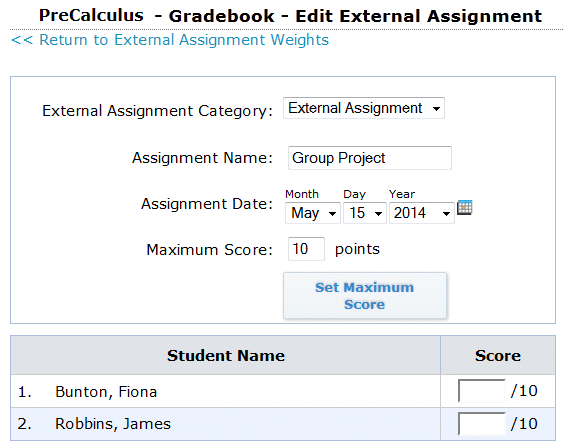Image resolution: width=564 pixels, height=441 pixels.
Task: Expand the External Assignment Category dropdown
Action: point(364,108)
